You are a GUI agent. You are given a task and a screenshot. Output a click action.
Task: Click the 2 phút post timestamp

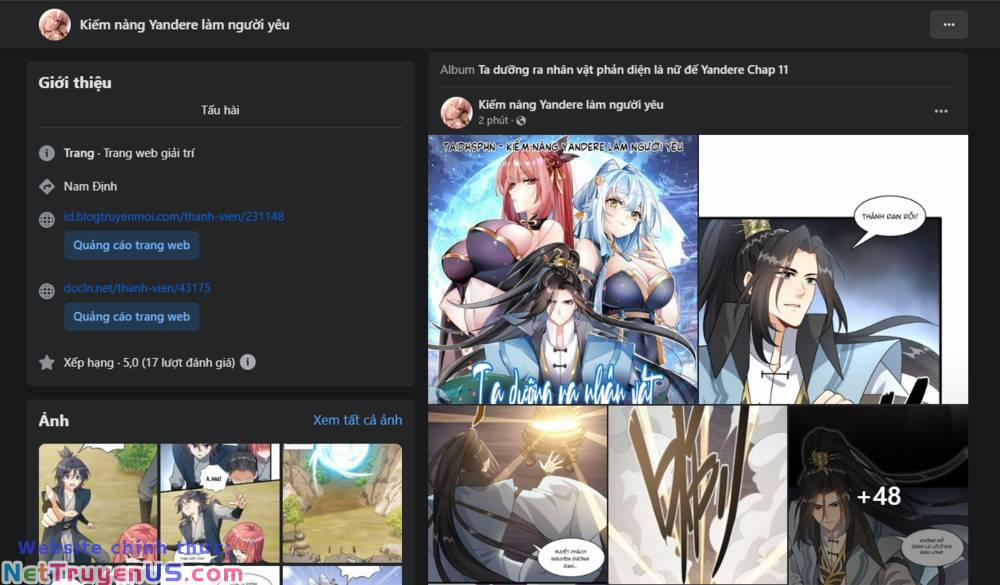493,121
